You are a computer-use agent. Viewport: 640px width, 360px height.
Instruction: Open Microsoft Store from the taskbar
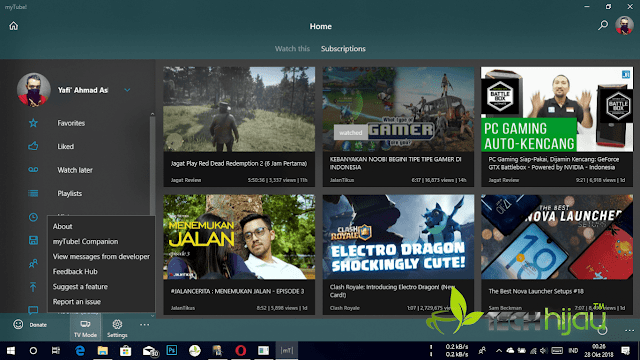(125, 351)
